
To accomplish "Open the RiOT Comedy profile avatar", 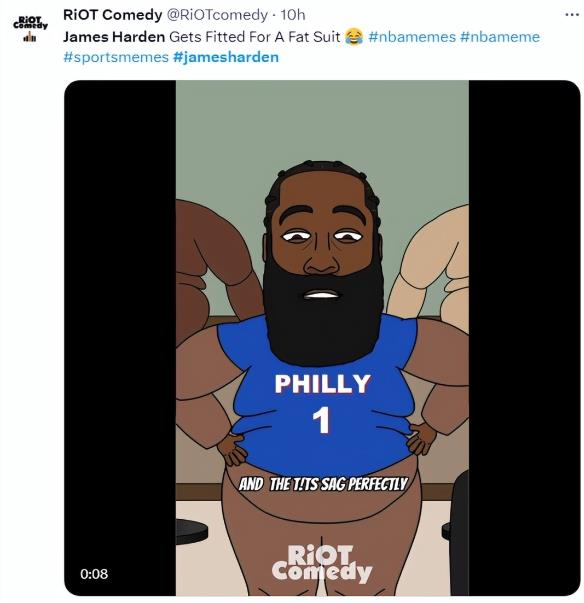I will [30, 28].
